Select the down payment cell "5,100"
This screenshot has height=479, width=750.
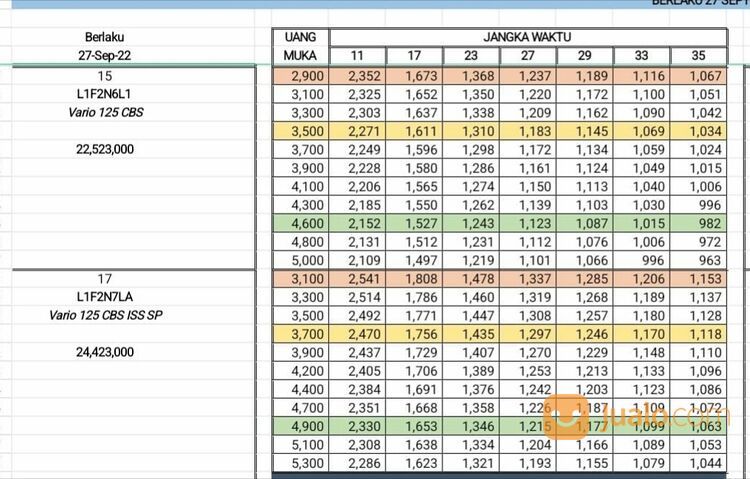coord(301,445)
